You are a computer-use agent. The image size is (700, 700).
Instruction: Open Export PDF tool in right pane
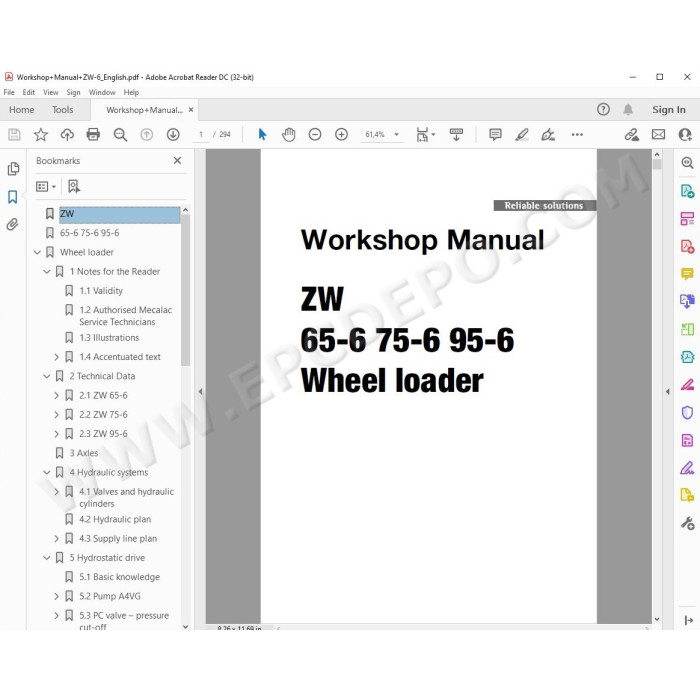coord(687,191)
